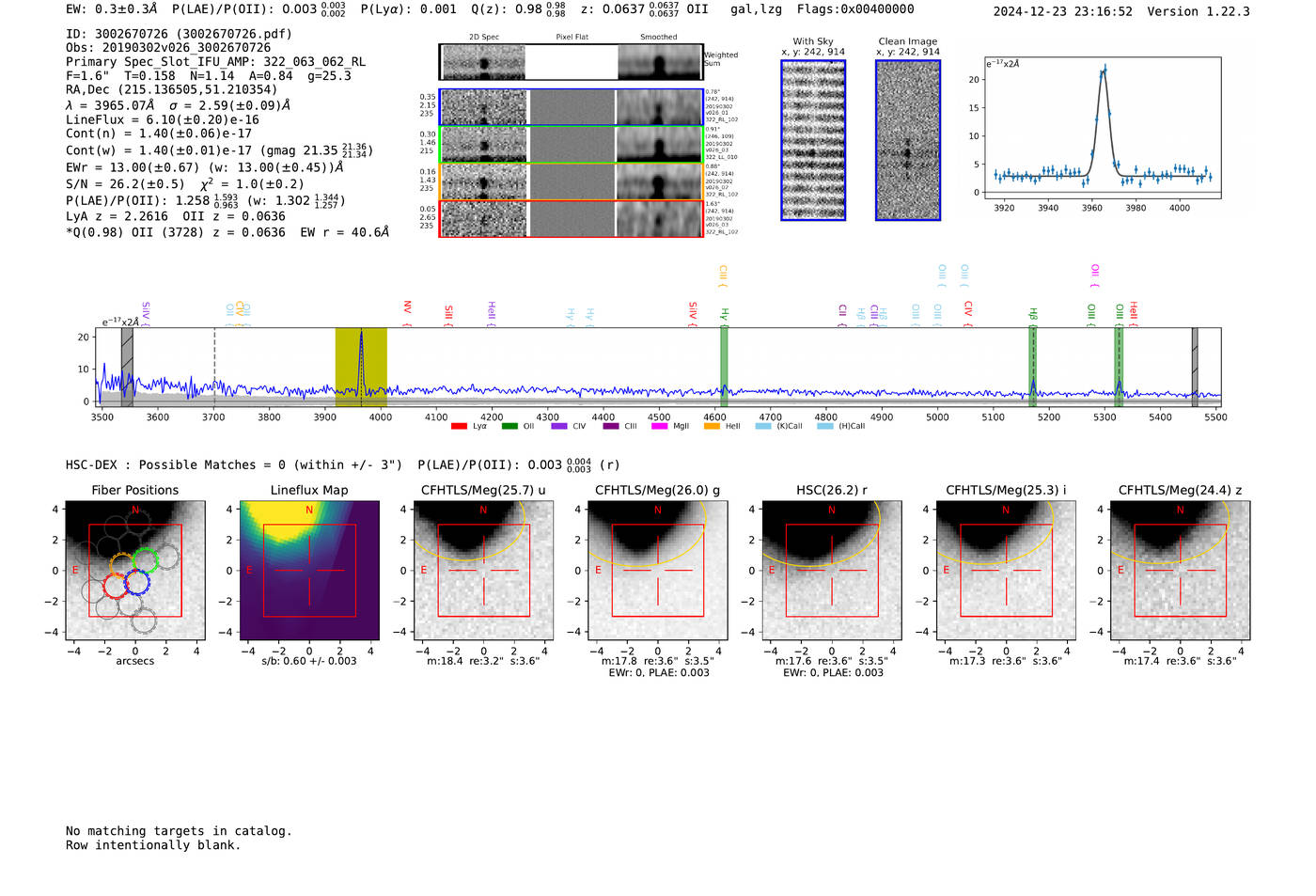Image resolution: width=1316 pixels, height=896 pixels.
Task: Click the blue fiber circle in Fiber Positions
Action: (x=137, y=582)
